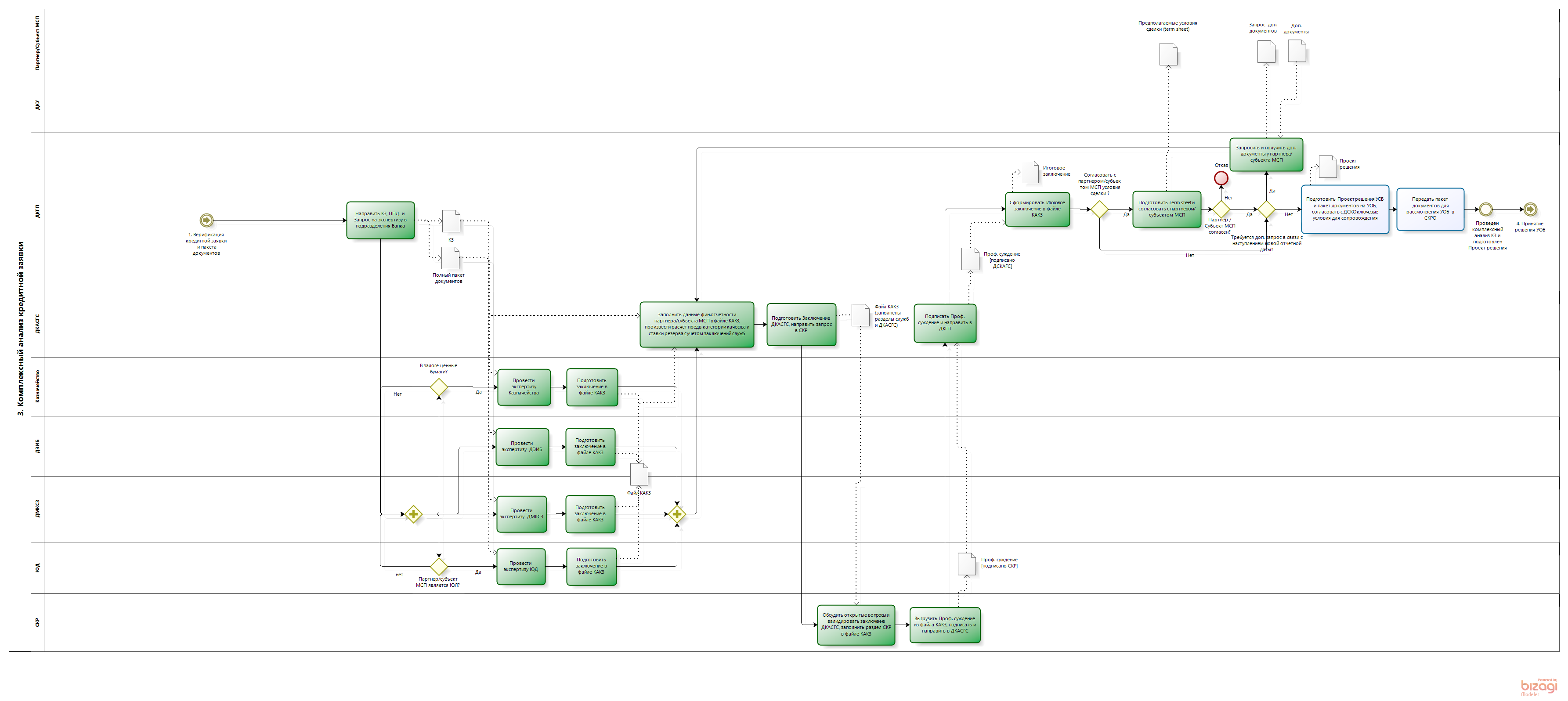Select the pool title Комплексный анализ кредитной заявки
The height and width of the screenshot is (701, 1568).
21,329
